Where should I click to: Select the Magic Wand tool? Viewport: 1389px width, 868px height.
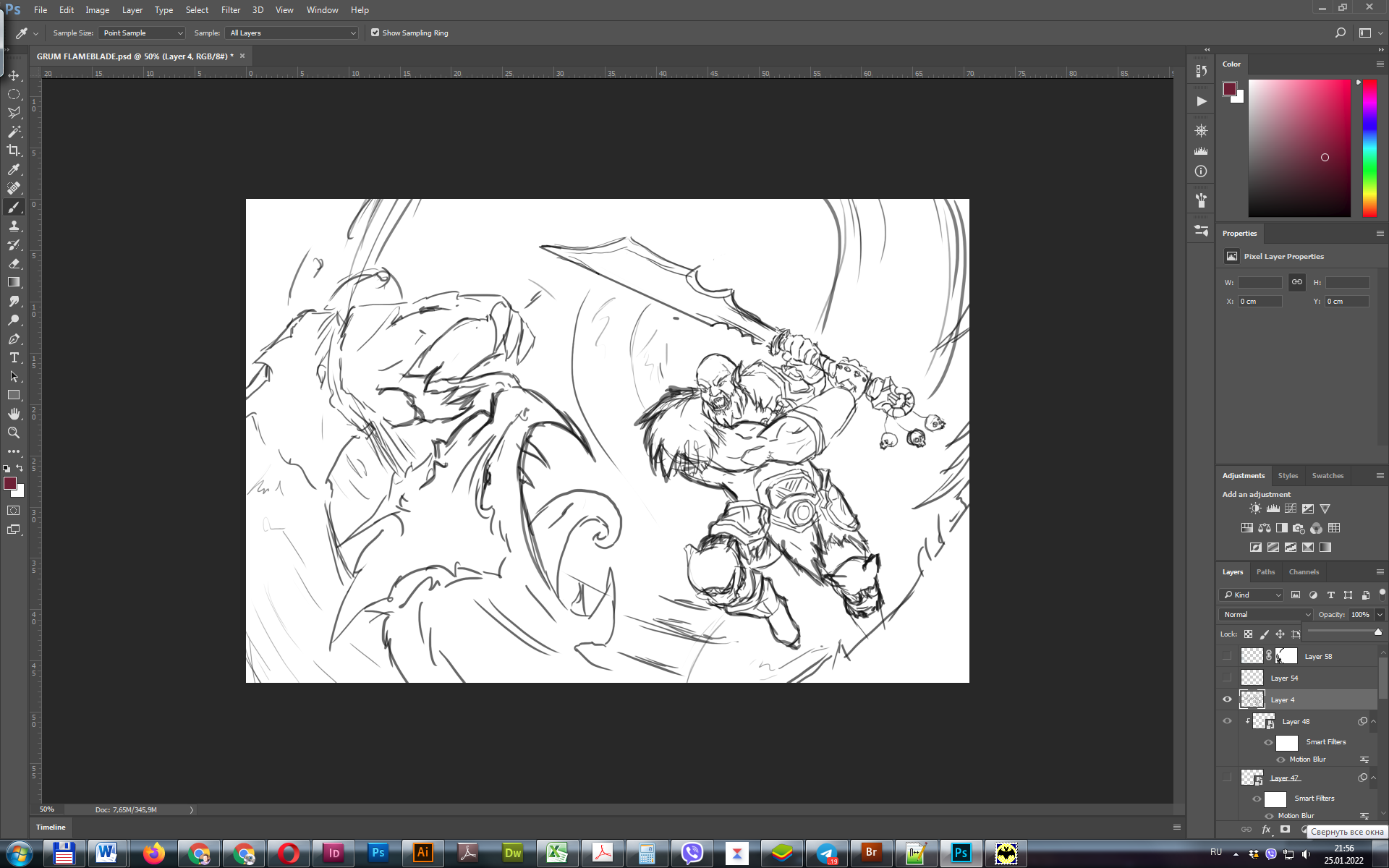pos(14,132)
